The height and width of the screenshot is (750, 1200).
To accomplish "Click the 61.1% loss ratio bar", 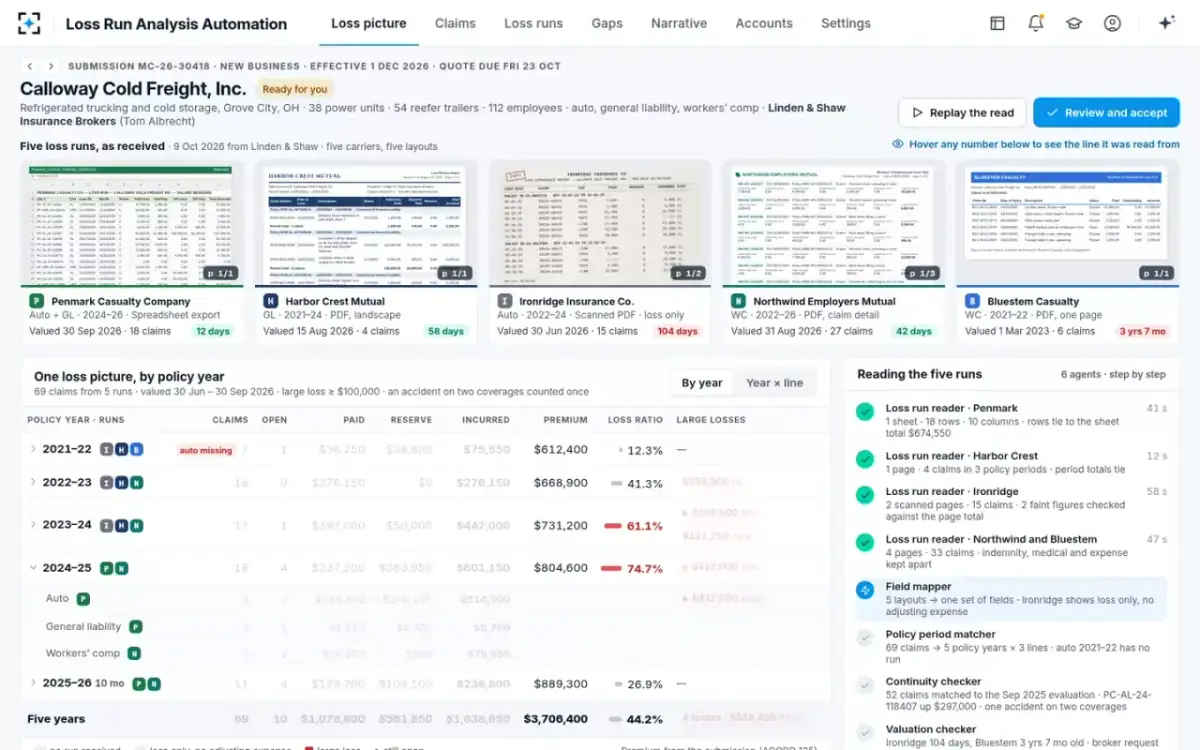I will [x=611, y=525].
